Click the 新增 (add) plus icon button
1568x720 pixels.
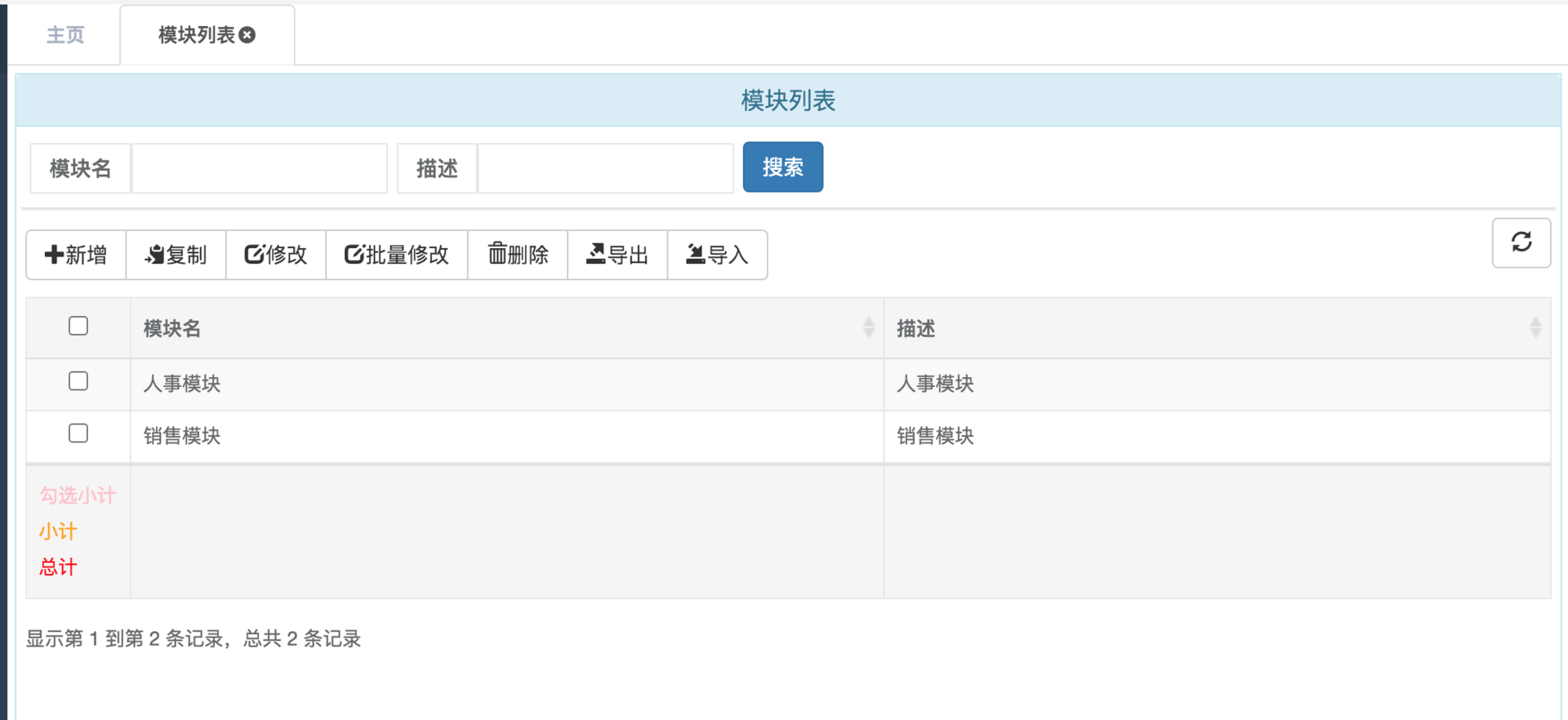[x=76, y=255]
